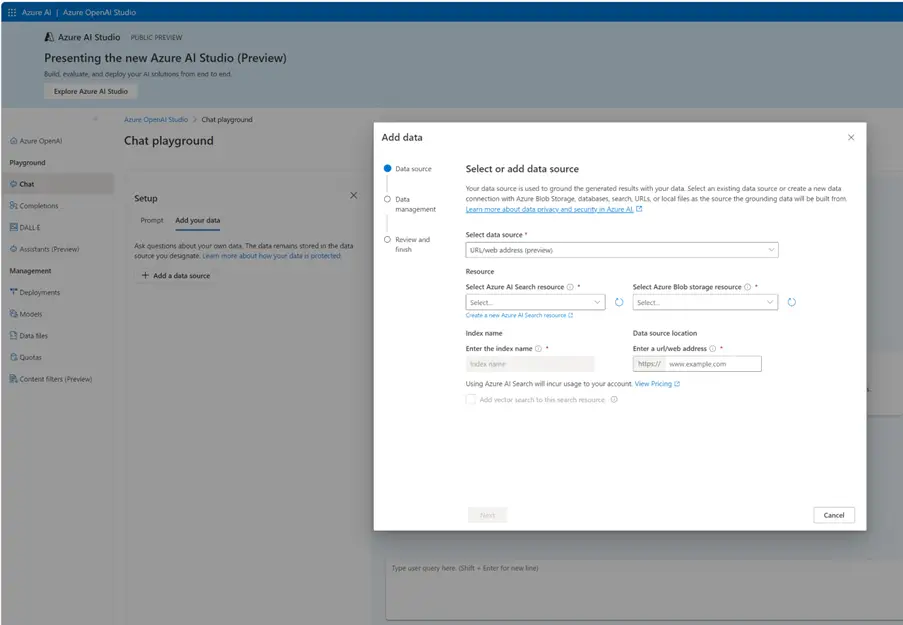Click the Azure OpenAI Studio breadcrumb link

(x=156, y=120)
